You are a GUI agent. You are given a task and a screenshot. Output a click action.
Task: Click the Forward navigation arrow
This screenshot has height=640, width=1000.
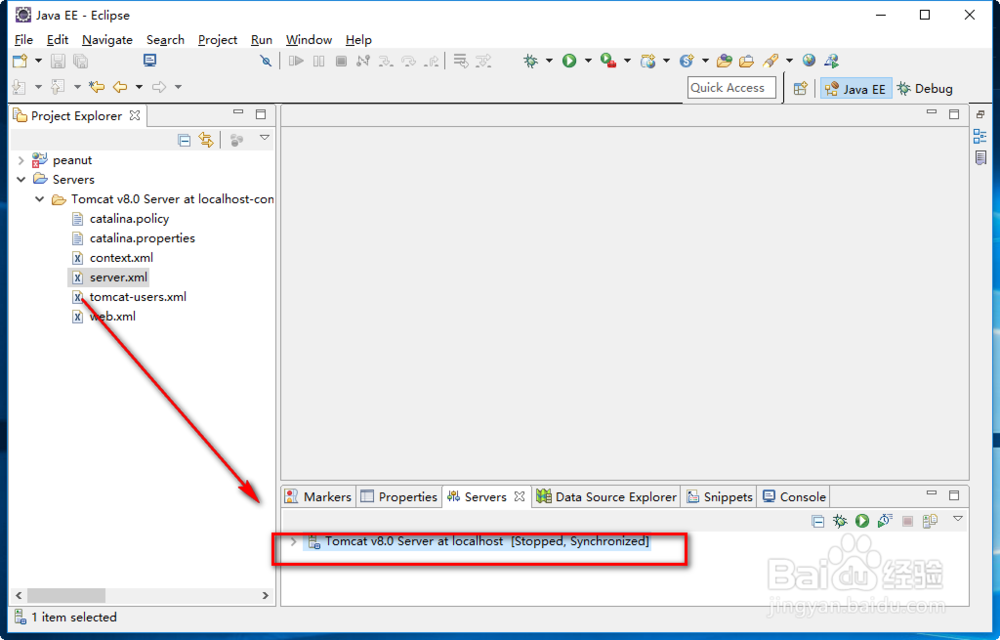159,87
